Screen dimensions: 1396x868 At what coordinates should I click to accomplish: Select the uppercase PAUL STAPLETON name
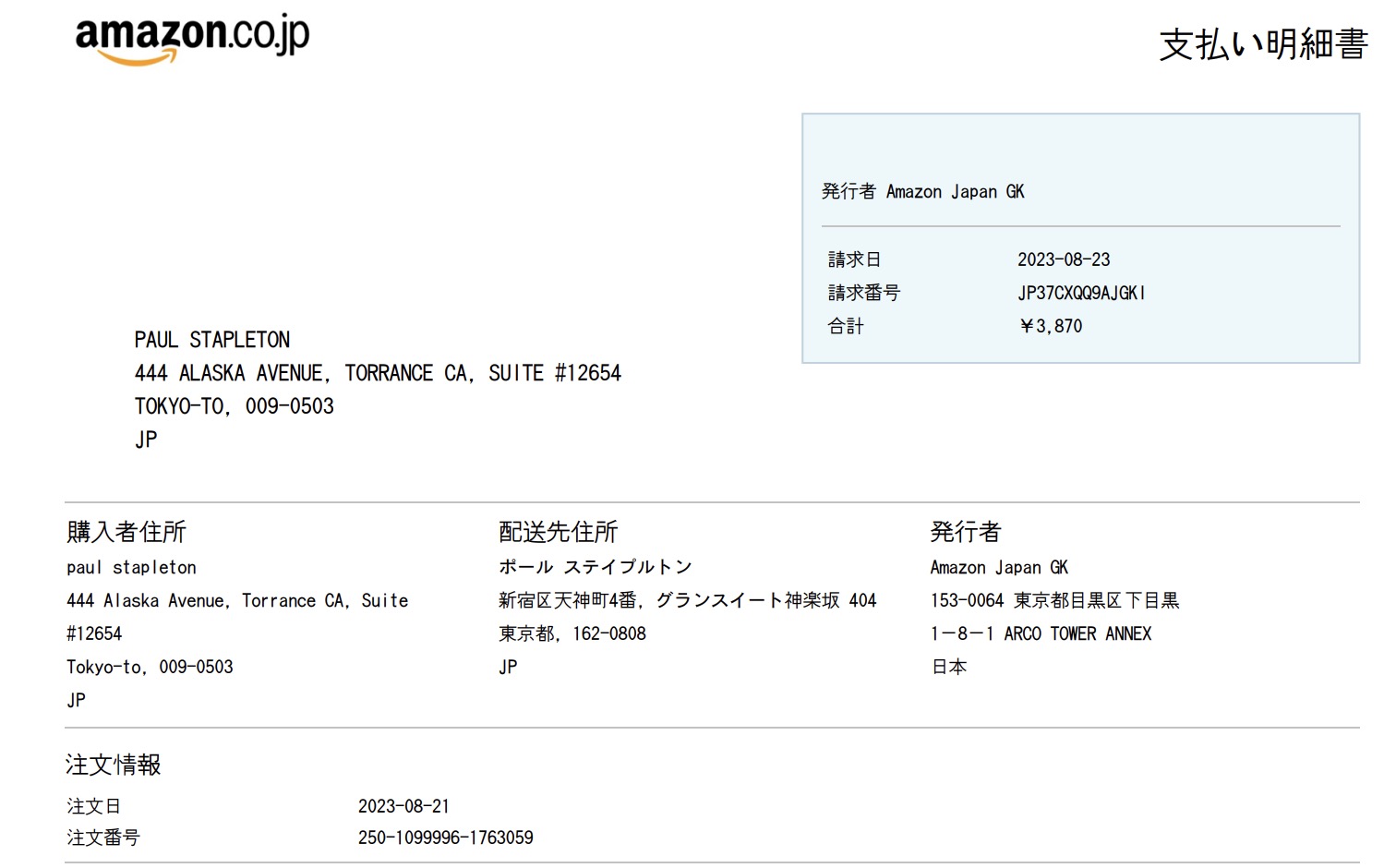[x=212, y=340]
